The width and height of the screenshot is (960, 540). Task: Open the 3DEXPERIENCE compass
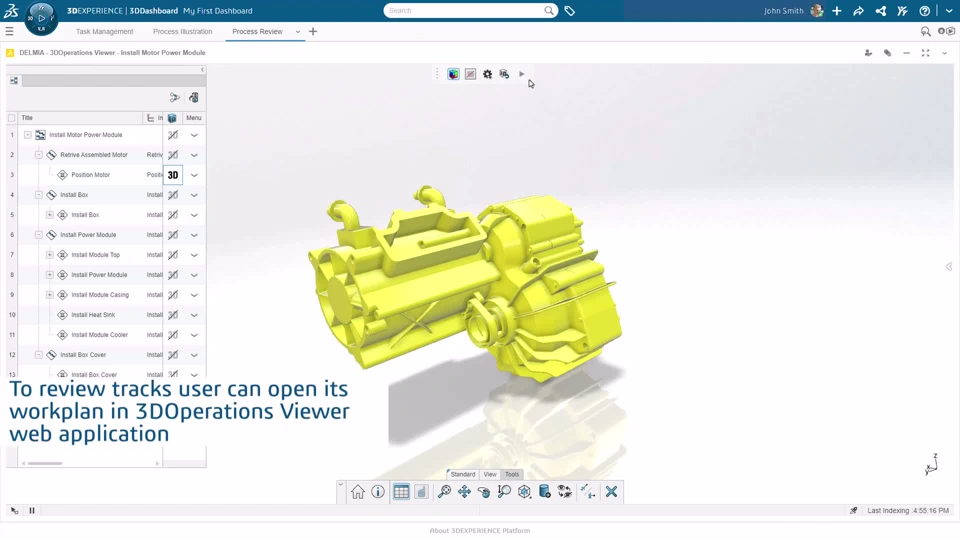41,18
